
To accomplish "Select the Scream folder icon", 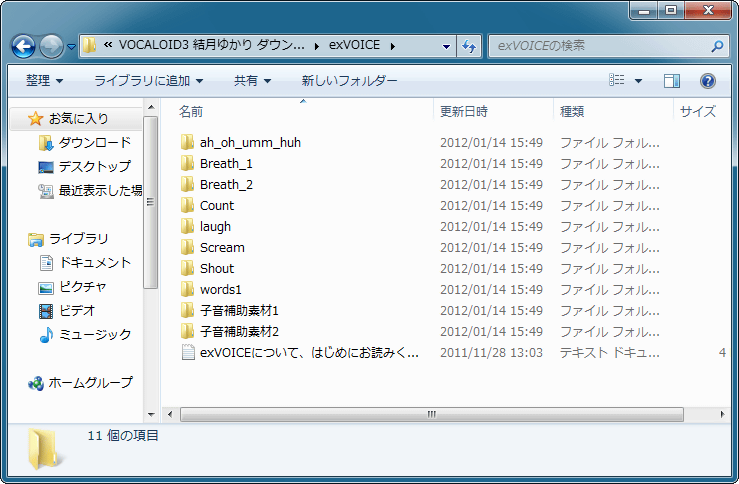I will (x=188, y=247).
